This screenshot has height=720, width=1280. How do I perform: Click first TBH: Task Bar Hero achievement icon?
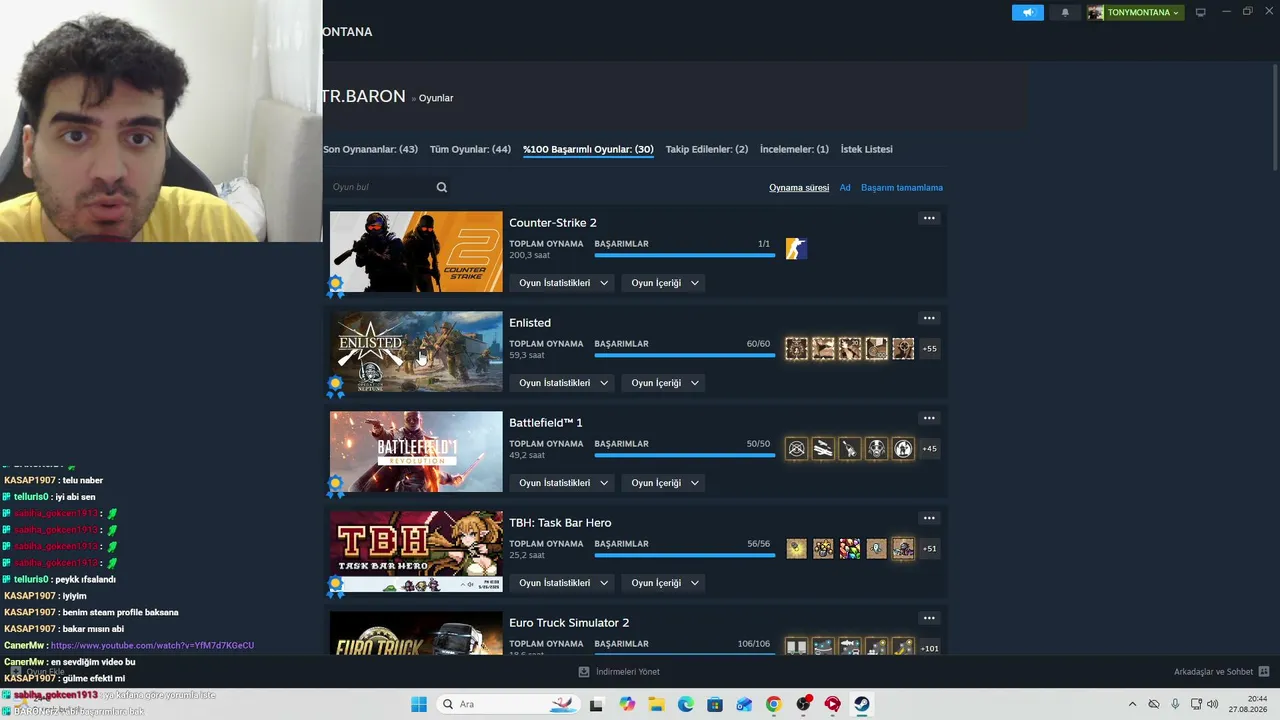tap(796, 548)
